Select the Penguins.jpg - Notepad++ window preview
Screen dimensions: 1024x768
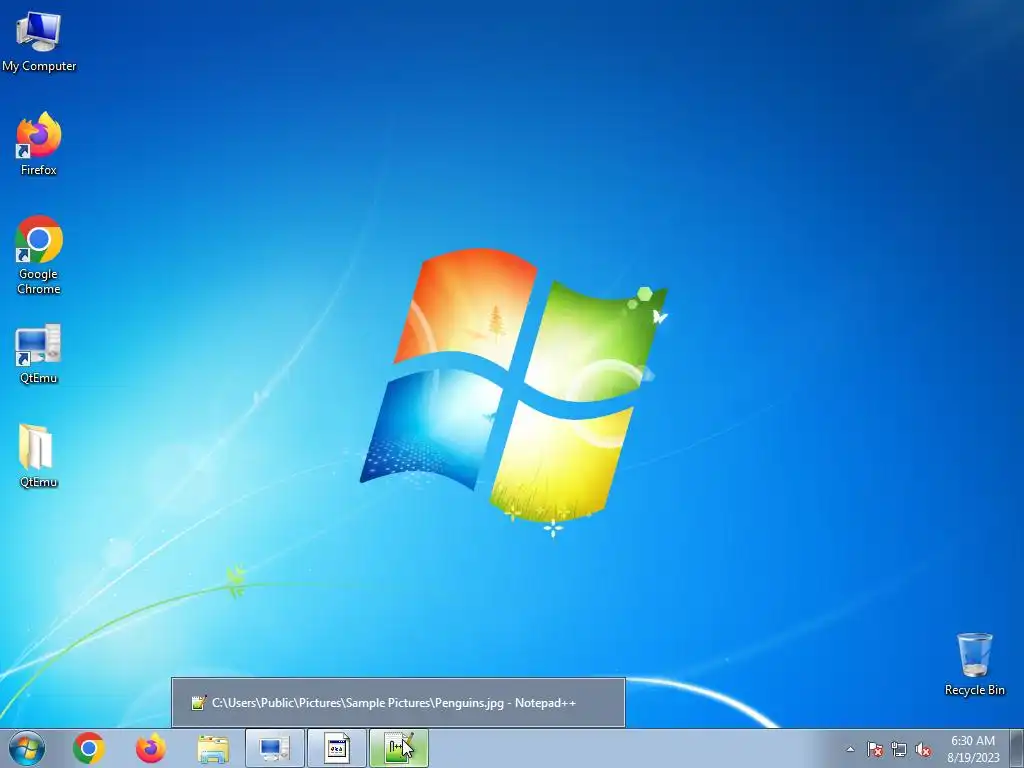(398, 703)
